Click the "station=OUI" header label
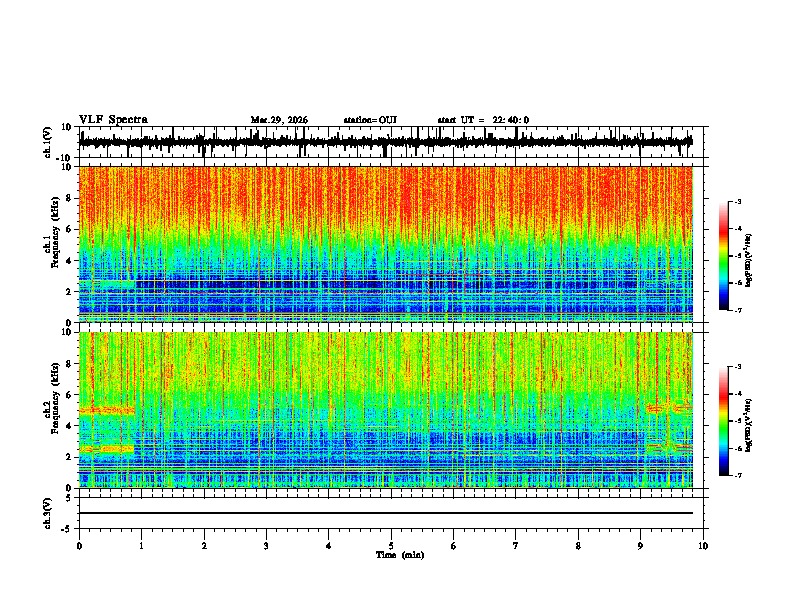Image resolution: width=792 pixels, height=612 pixels. (370, 120)
